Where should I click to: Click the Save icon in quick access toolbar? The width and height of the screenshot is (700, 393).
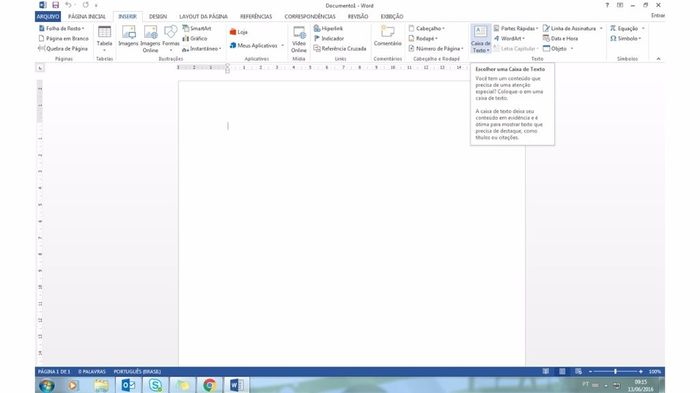(55, 5)
